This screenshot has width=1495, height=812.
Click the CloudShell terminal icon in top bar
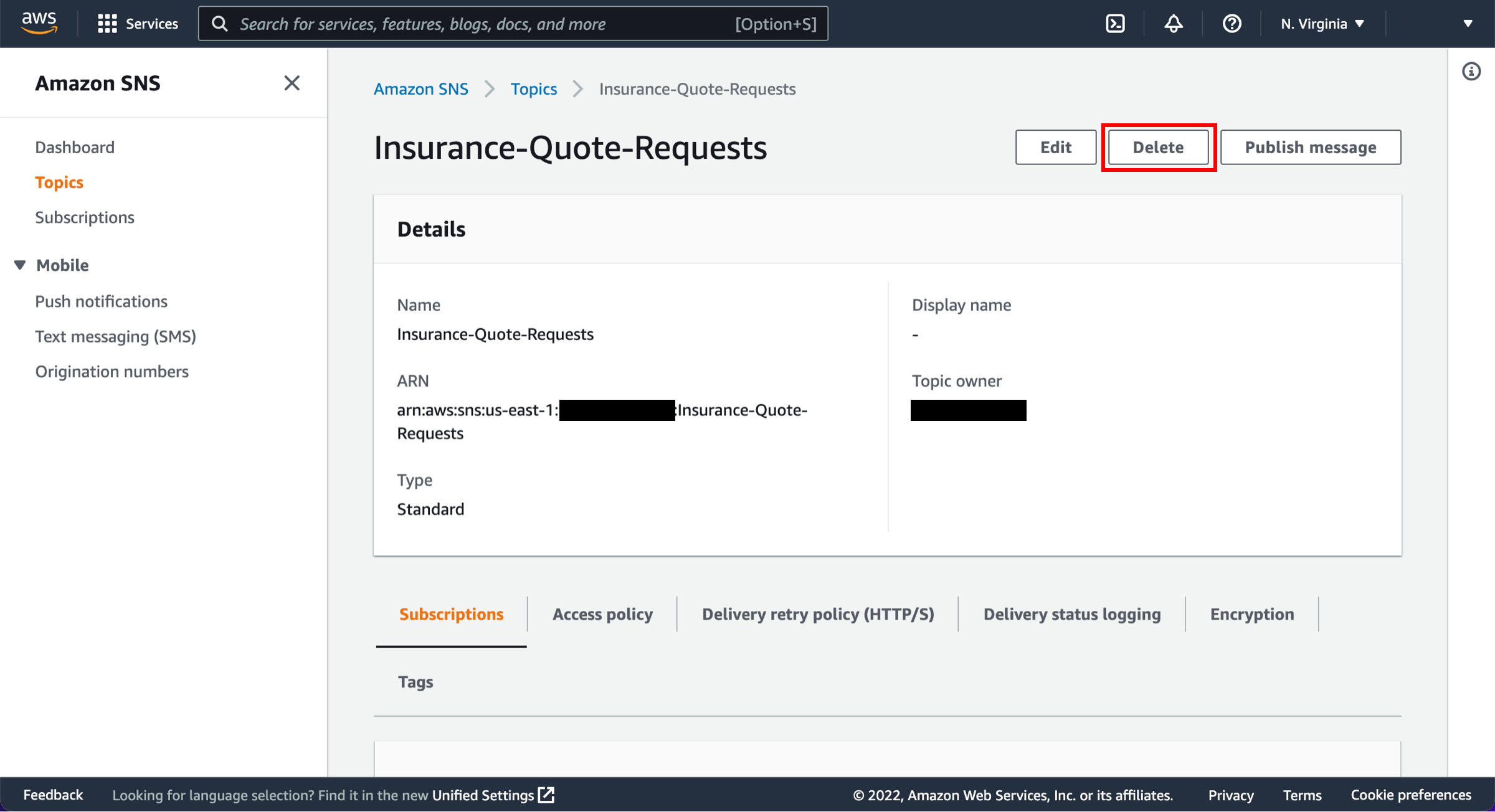[x=1117, y=24]
